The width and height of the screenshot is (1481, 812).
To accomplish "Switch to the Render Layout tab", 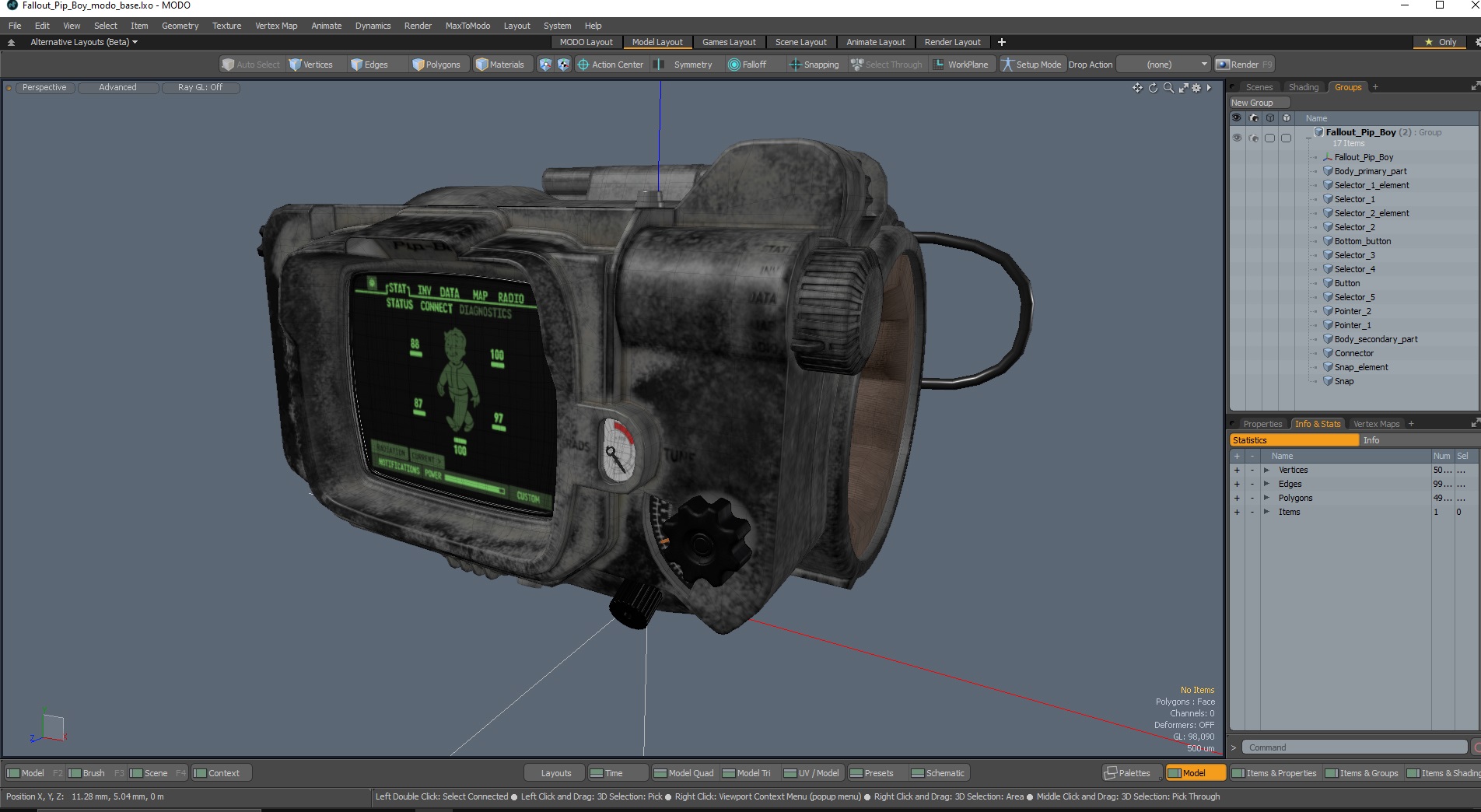I will click(x=952, y=42).
